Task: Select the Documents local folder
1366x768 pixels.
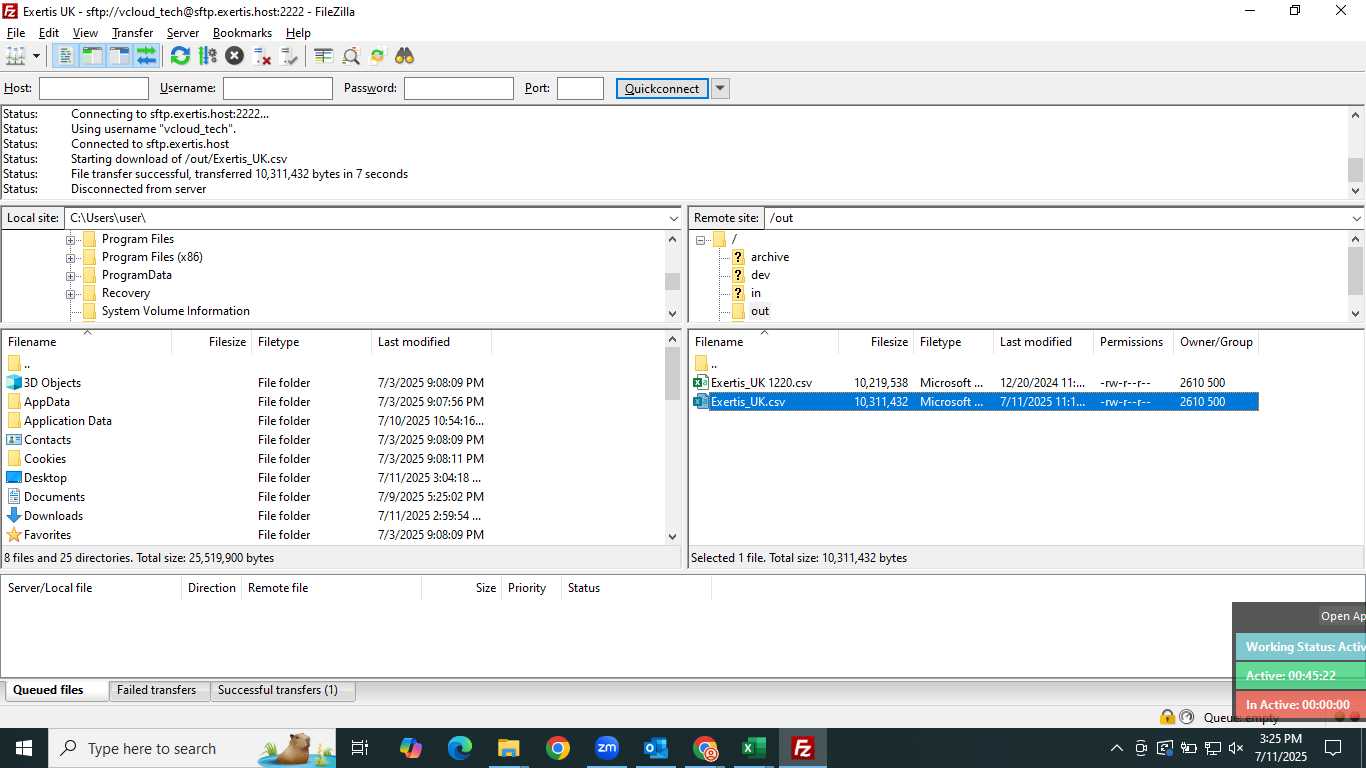Action: [x=54, y=497]
